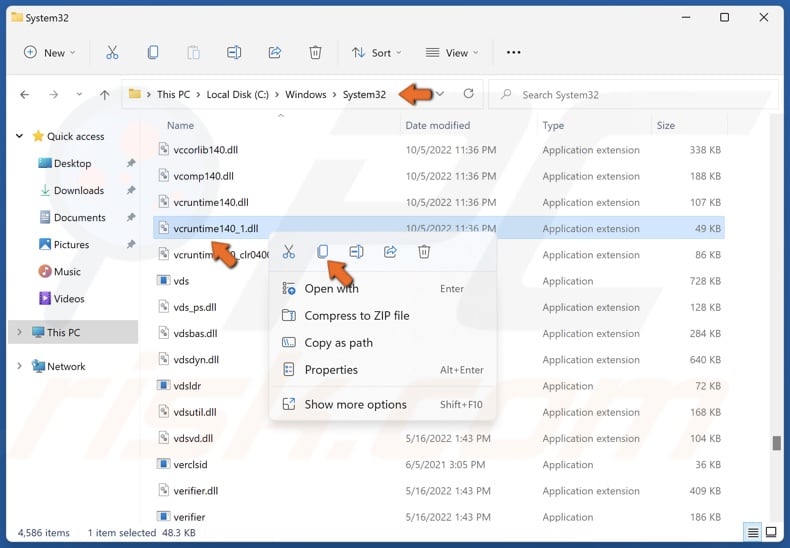Sort by the Type column header
This screenshot has width=790, height=548.
[x=553, y=125]
